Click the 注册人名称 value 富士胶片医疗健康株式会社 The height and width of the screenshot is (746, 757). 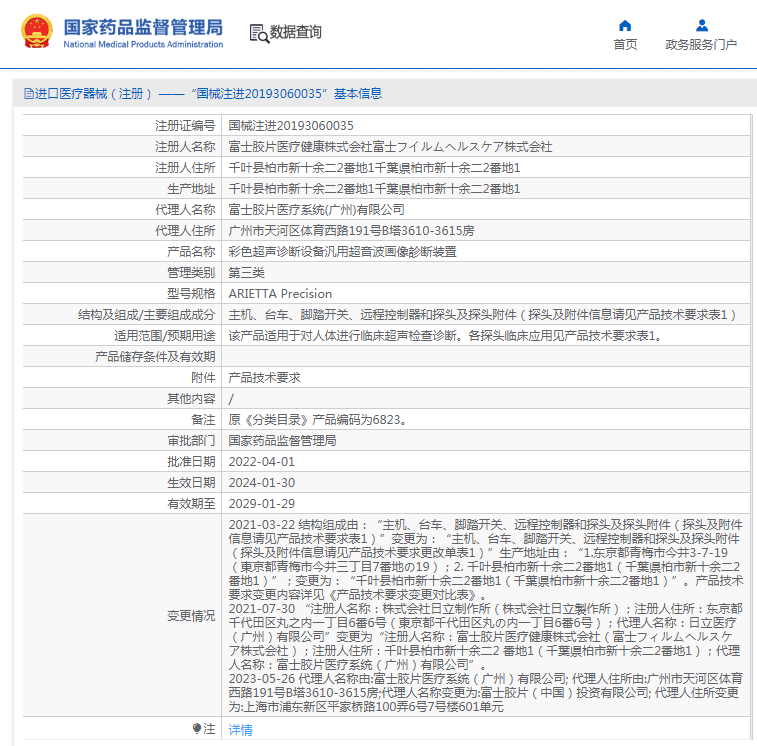coord(390,147)
